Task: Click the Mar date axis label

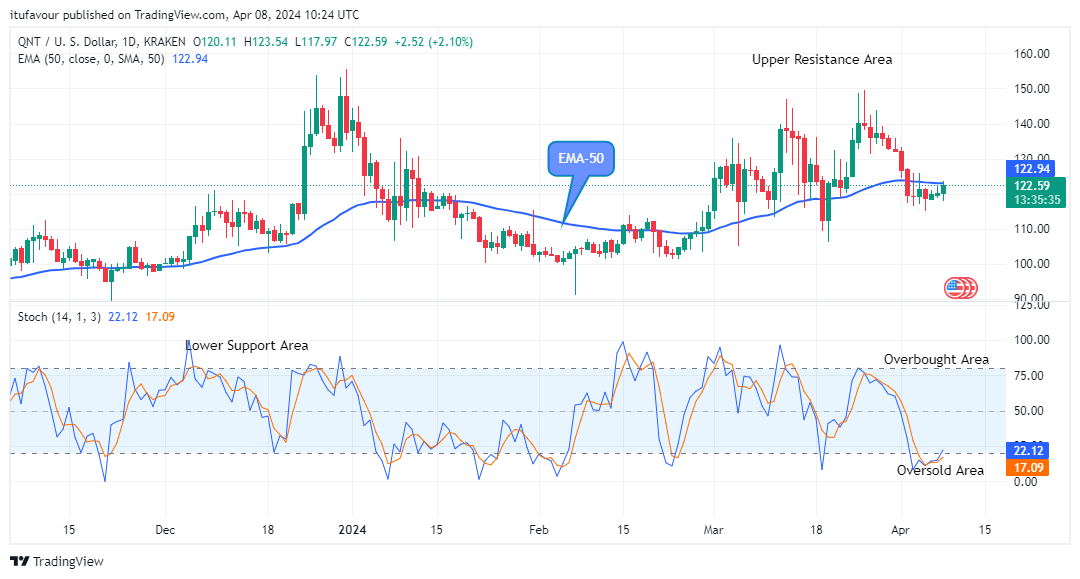Action: click(x=714, y=529)
